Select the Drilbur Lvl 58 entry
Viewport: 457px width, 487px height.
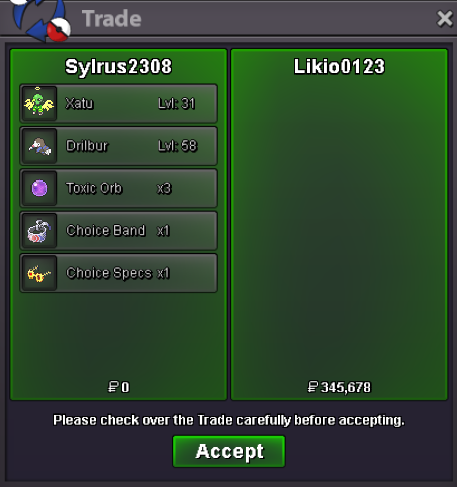(x=119, y=146)
